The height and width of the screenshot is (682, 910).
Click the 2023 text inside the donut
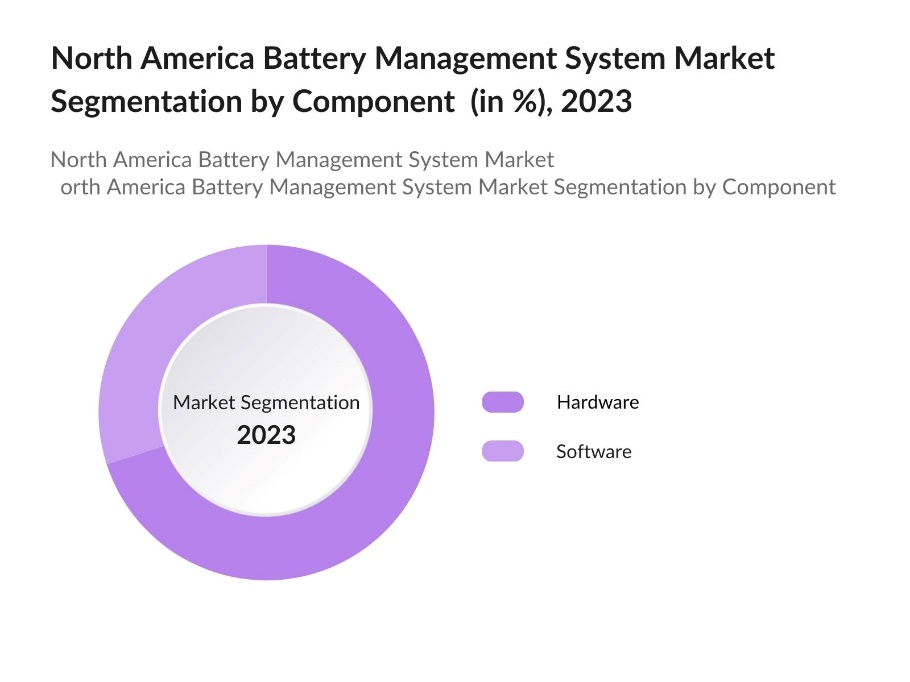(x=266, y=435)
